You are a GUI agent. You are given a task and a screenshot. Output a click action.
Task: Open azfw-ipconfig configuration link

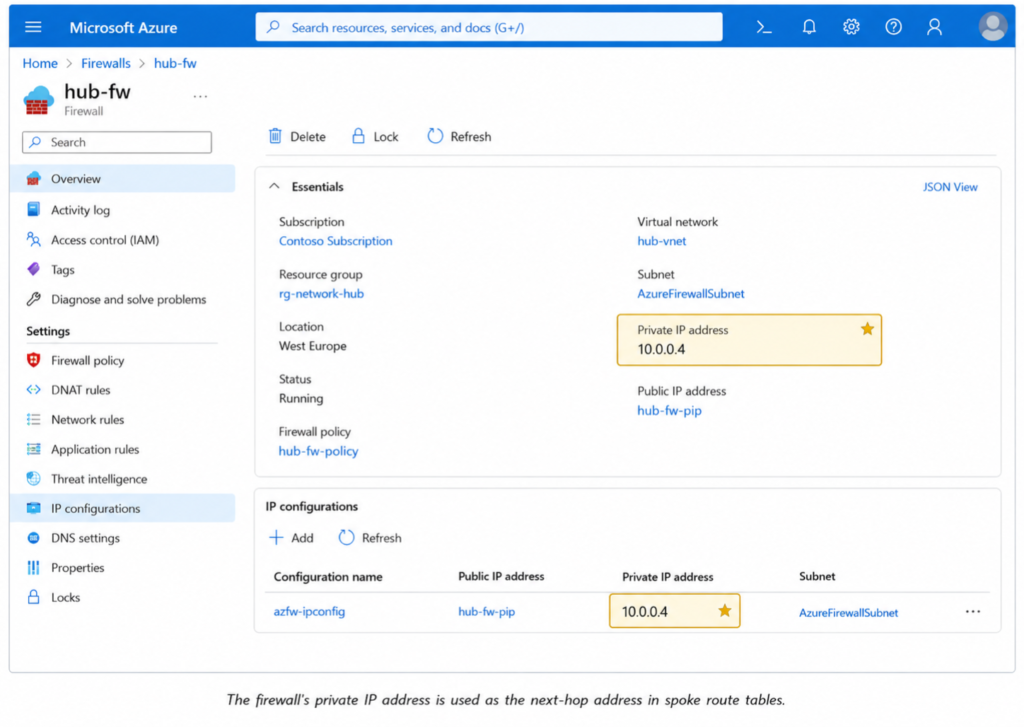coord(309,611)
